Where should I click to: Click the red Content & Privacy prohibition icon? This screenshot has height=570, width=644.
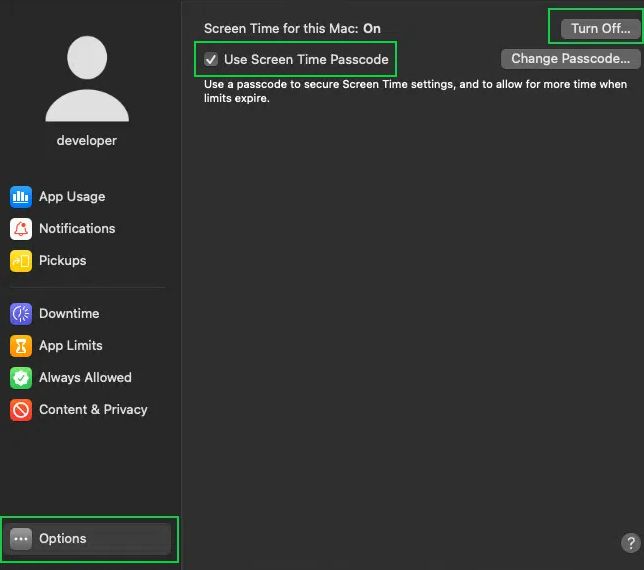(21, 410)
